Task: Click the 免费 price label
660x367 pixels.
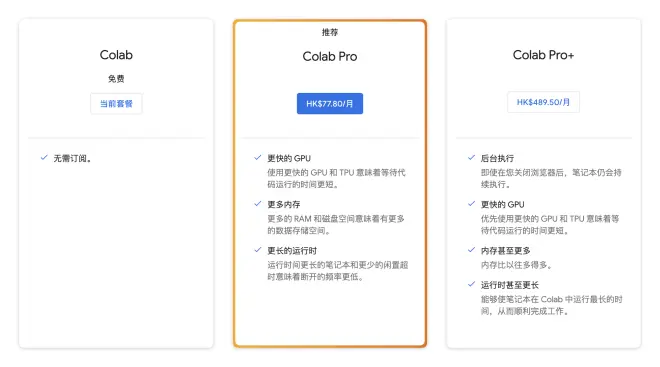Action: 116,79
